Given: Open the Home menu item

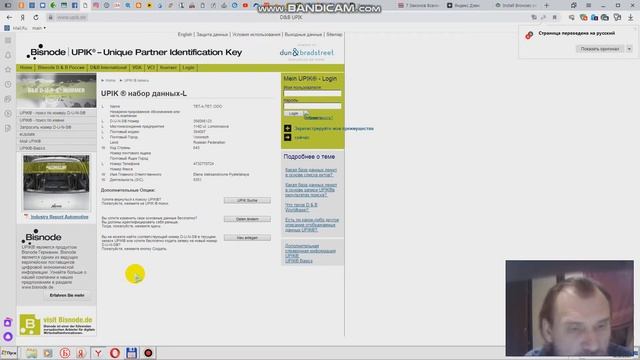Looking at the screenshot, I should [x=26, y=68].
